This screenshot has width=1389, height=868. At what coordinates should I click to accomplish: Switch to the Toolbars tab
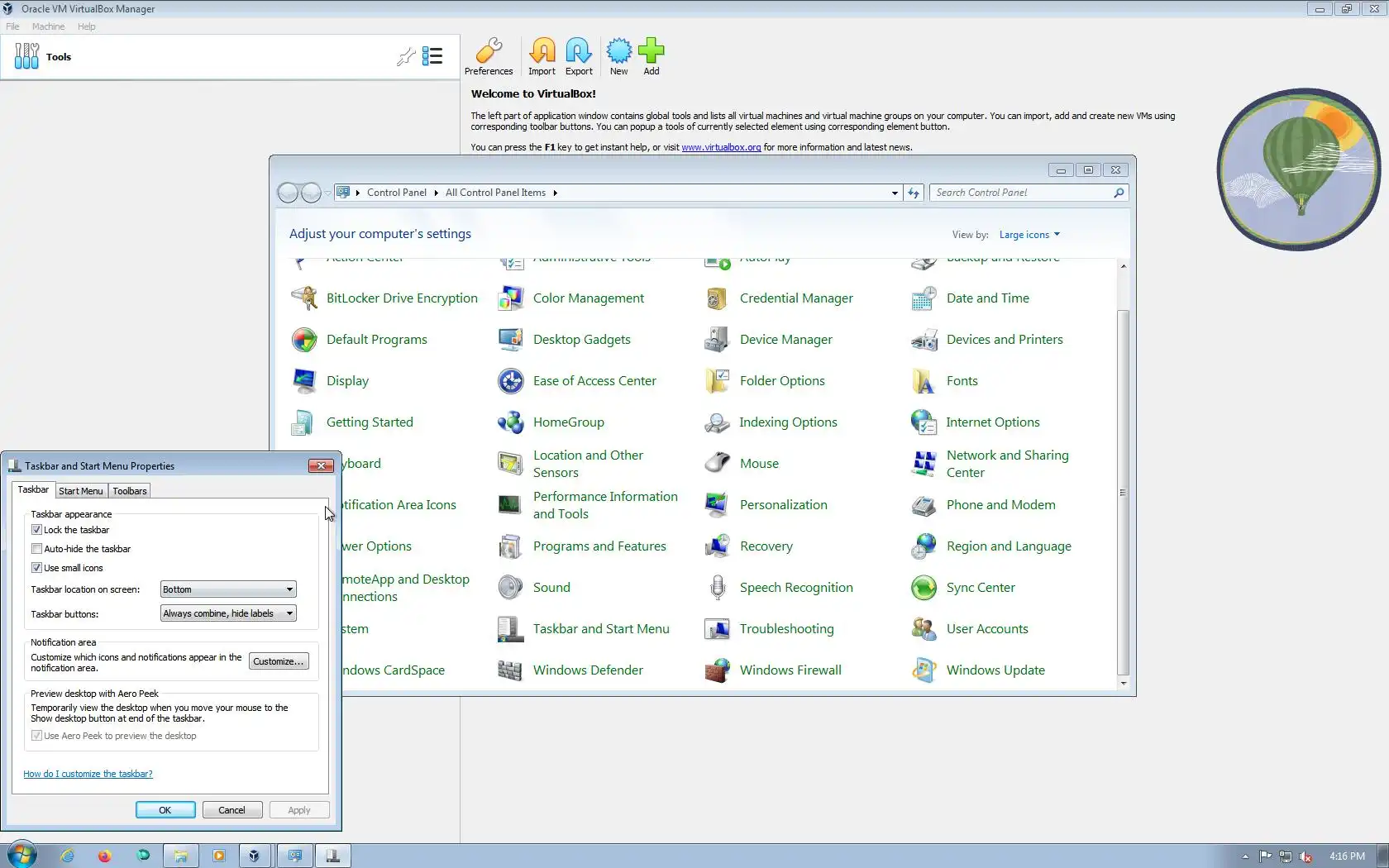pos(130,491)
